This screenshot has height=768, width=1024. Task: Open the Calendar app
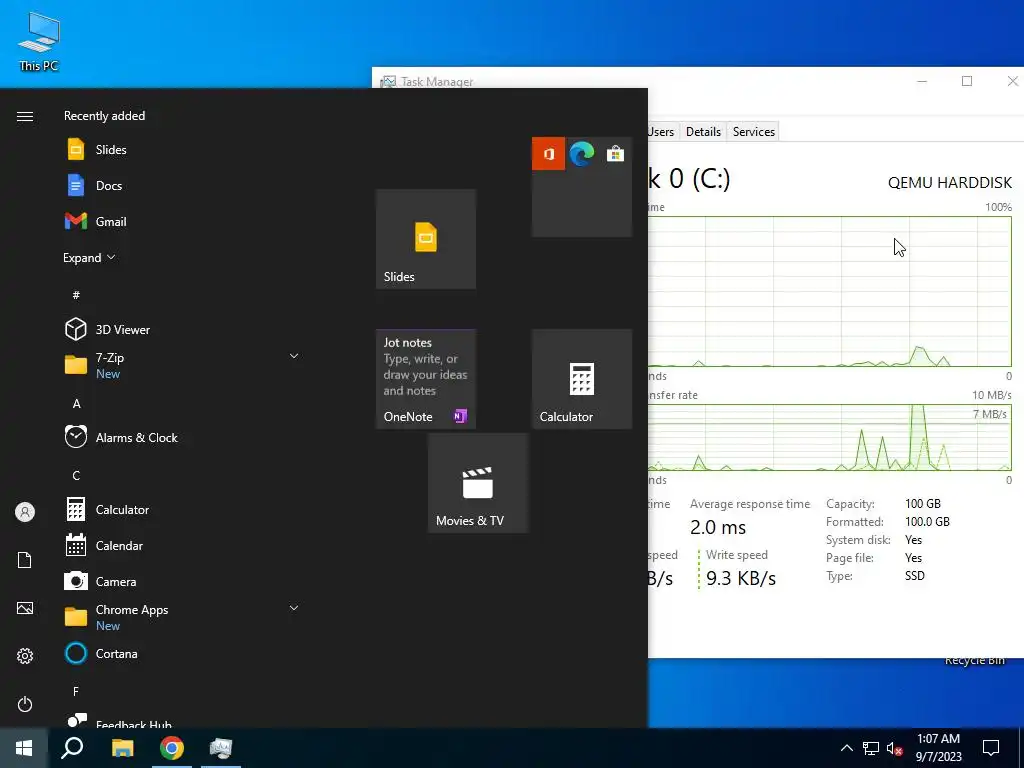pyautogui.click(x=182, y=545)
